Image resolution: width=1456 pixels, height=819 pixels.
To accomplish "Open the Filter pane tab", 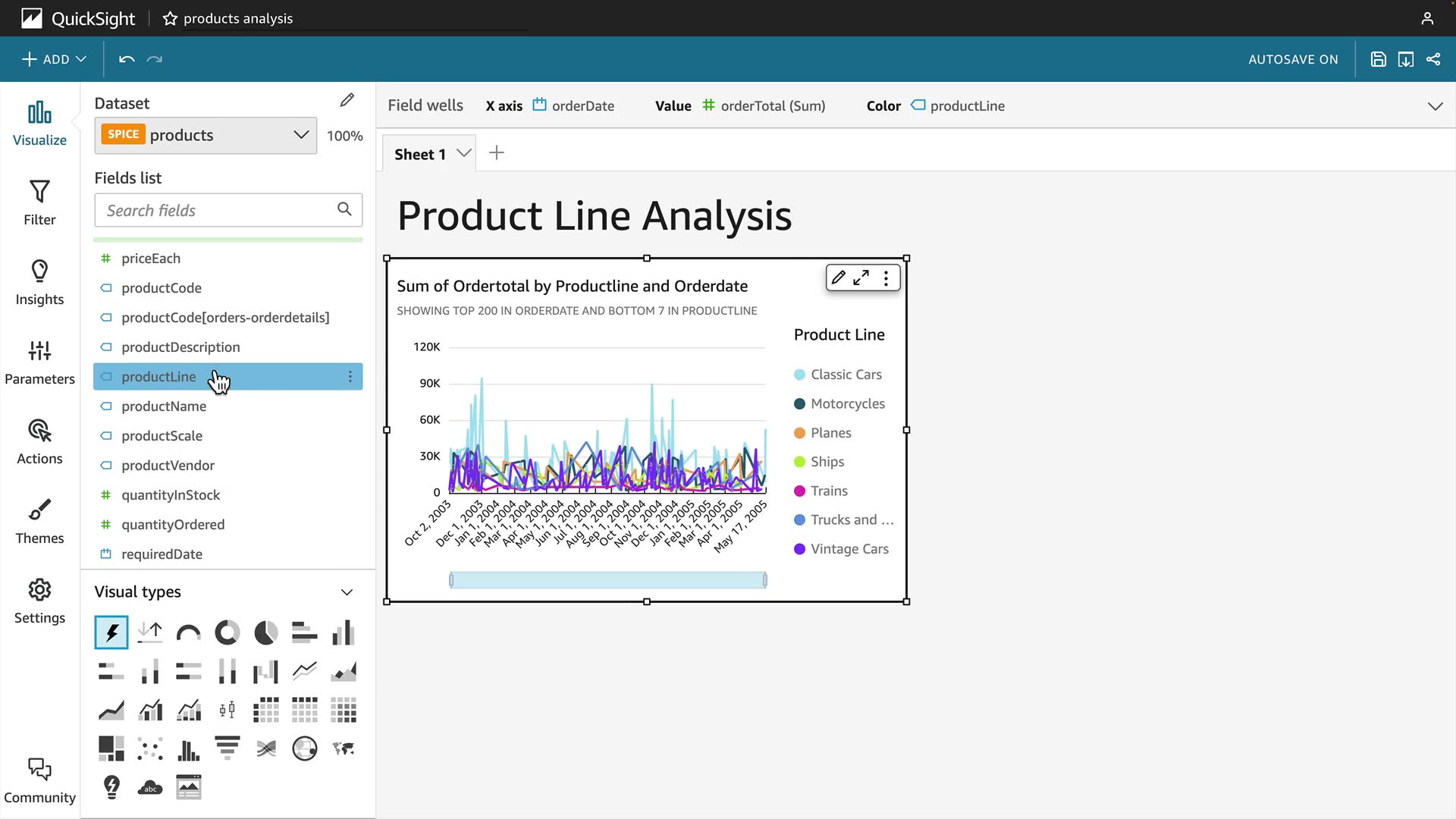I will pyautogui.click(x=39, y=202).
